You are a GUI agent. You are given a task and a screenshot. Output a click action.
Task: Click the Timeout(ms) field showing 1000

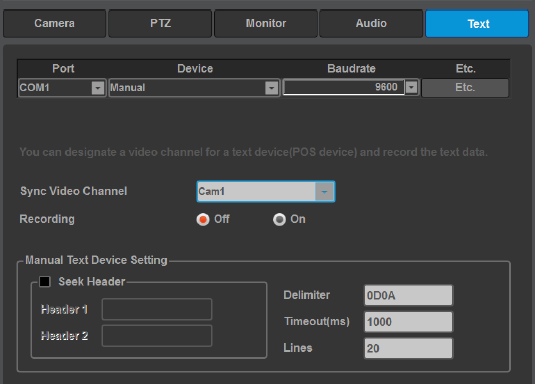(408, 322)
